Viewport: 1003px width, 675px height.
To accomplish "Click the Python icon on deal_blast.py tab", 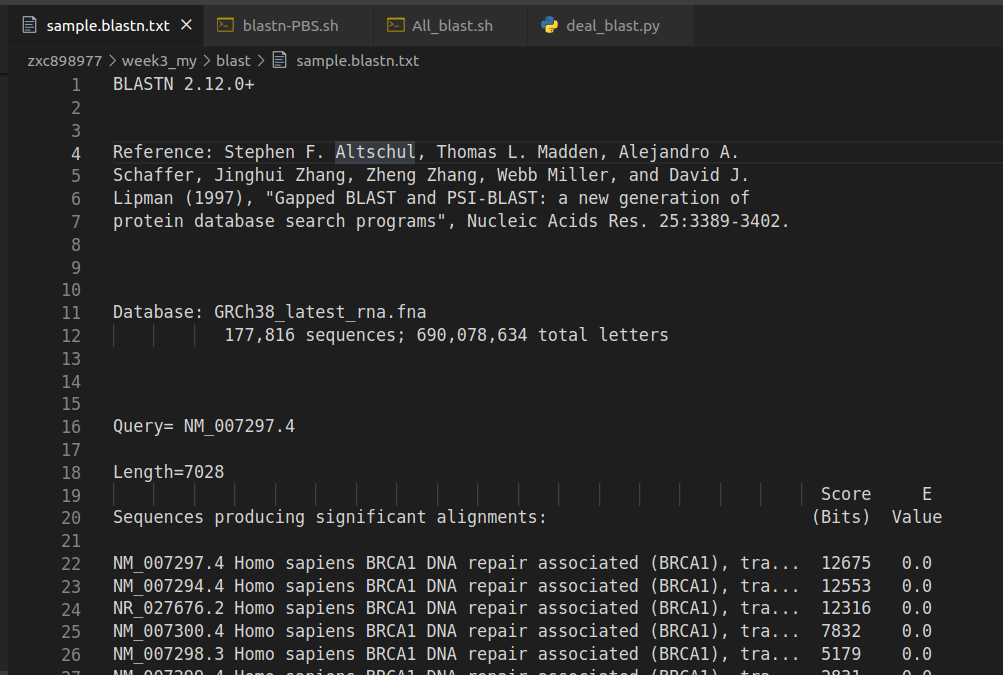I will pos(550,26).
